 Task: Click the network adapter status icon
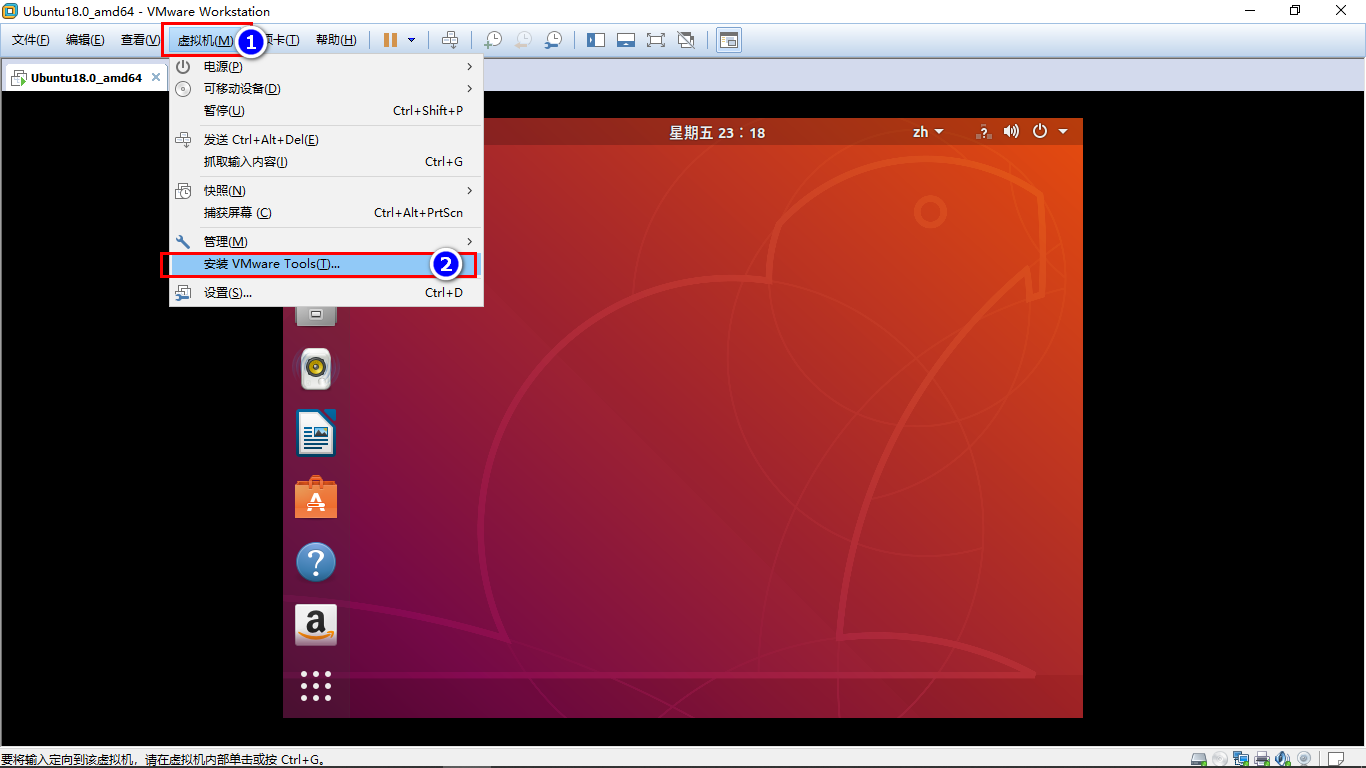coord(1241,759)
